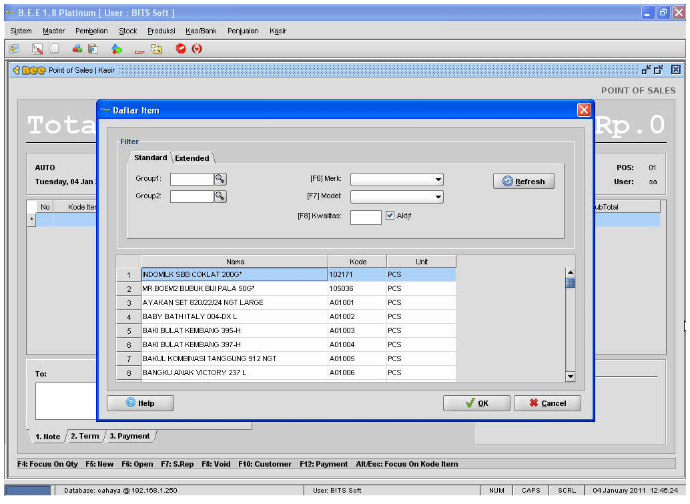The width and height of the screenshot is (690, 504).
Task: Click the Nama column header
Action: click(235, 261)
